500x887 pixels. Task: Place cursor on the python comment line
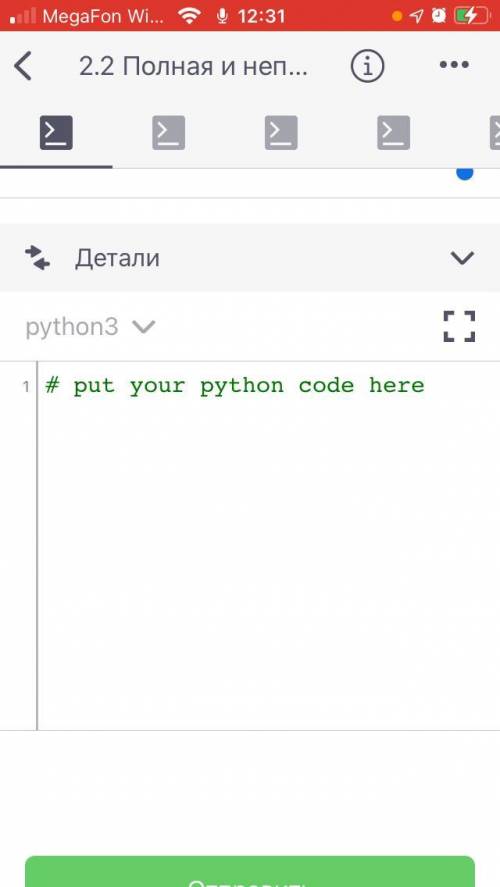pyautogui.click(x=235, y=386)
